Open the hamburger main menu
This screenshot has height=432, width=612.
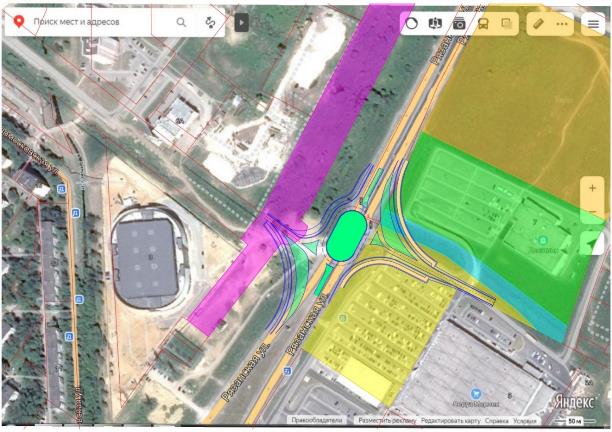click(x=593, y=23)
